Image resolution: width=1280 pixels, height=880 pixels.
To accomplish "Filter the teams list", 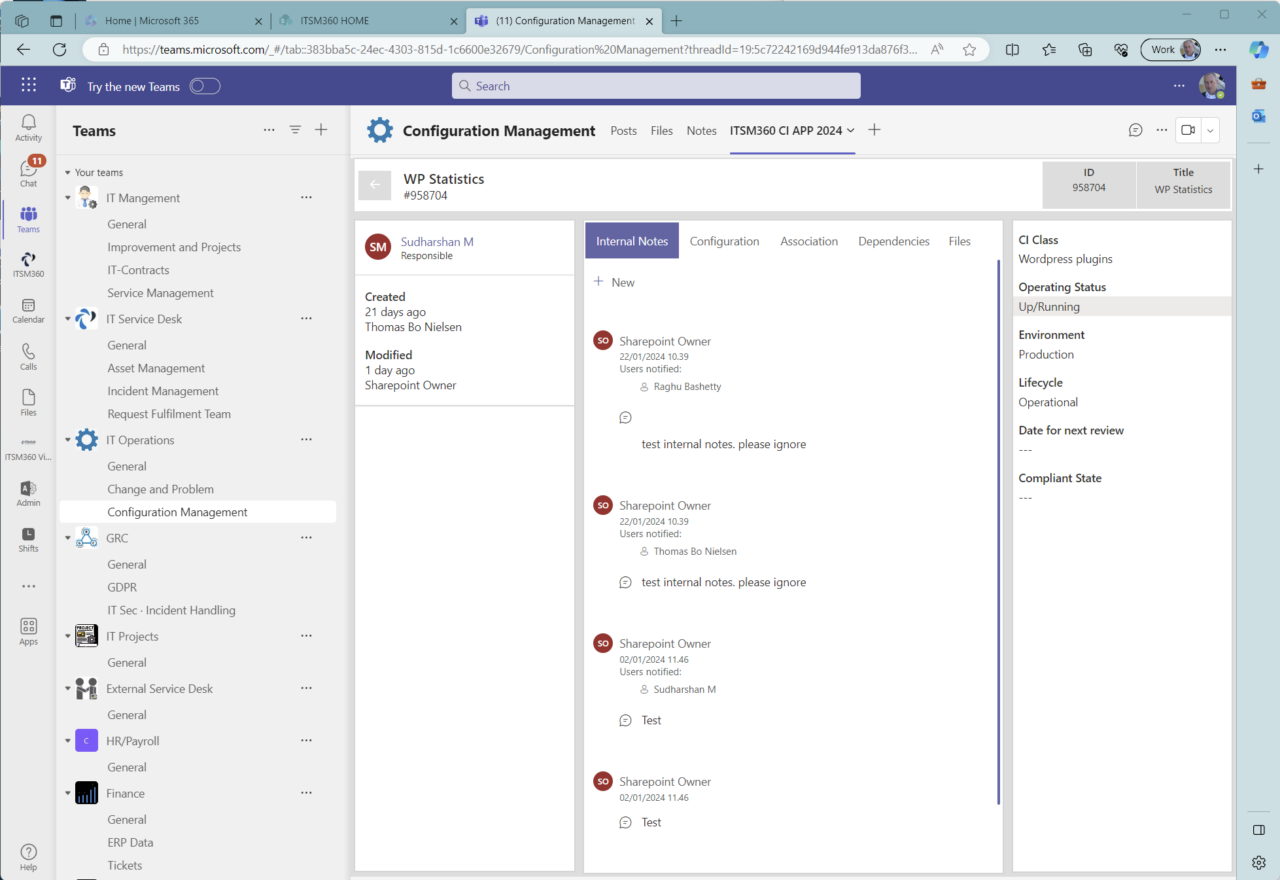I will tap(295, 130).
